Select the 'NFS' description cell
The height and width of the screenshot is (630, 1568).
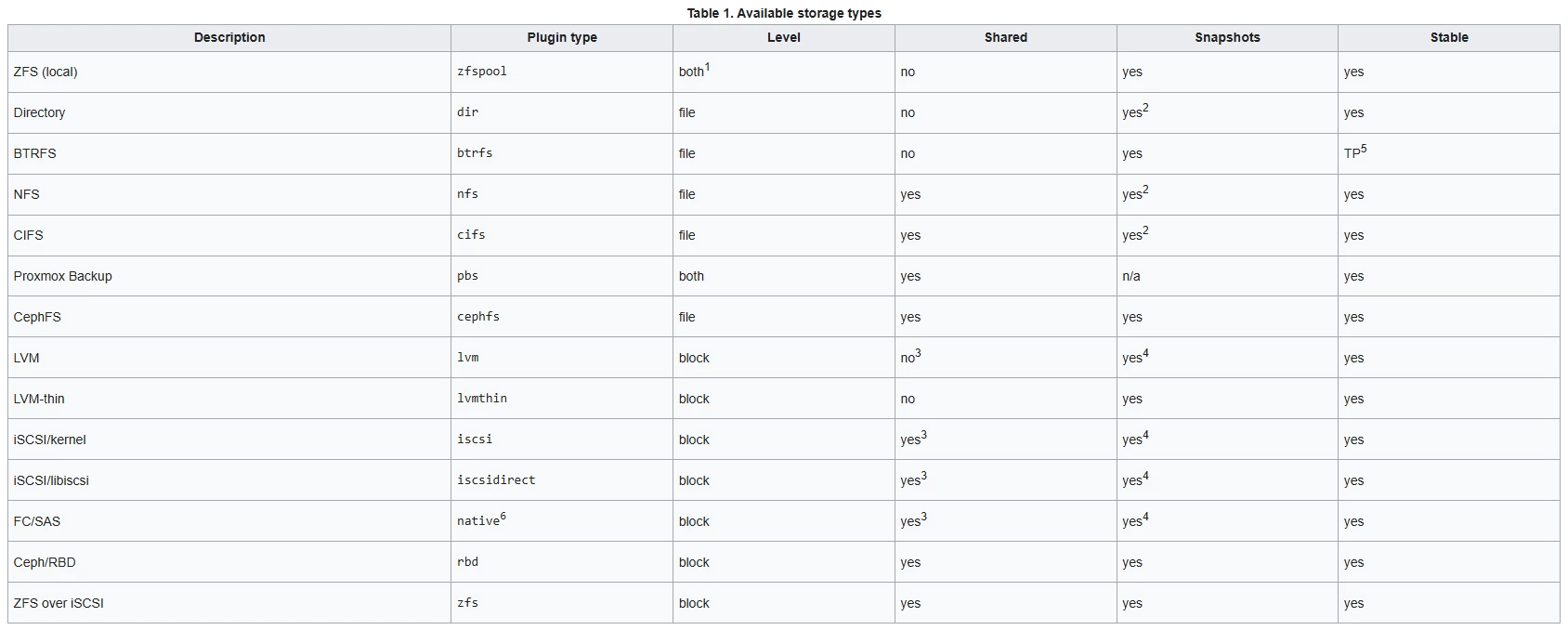229,194
